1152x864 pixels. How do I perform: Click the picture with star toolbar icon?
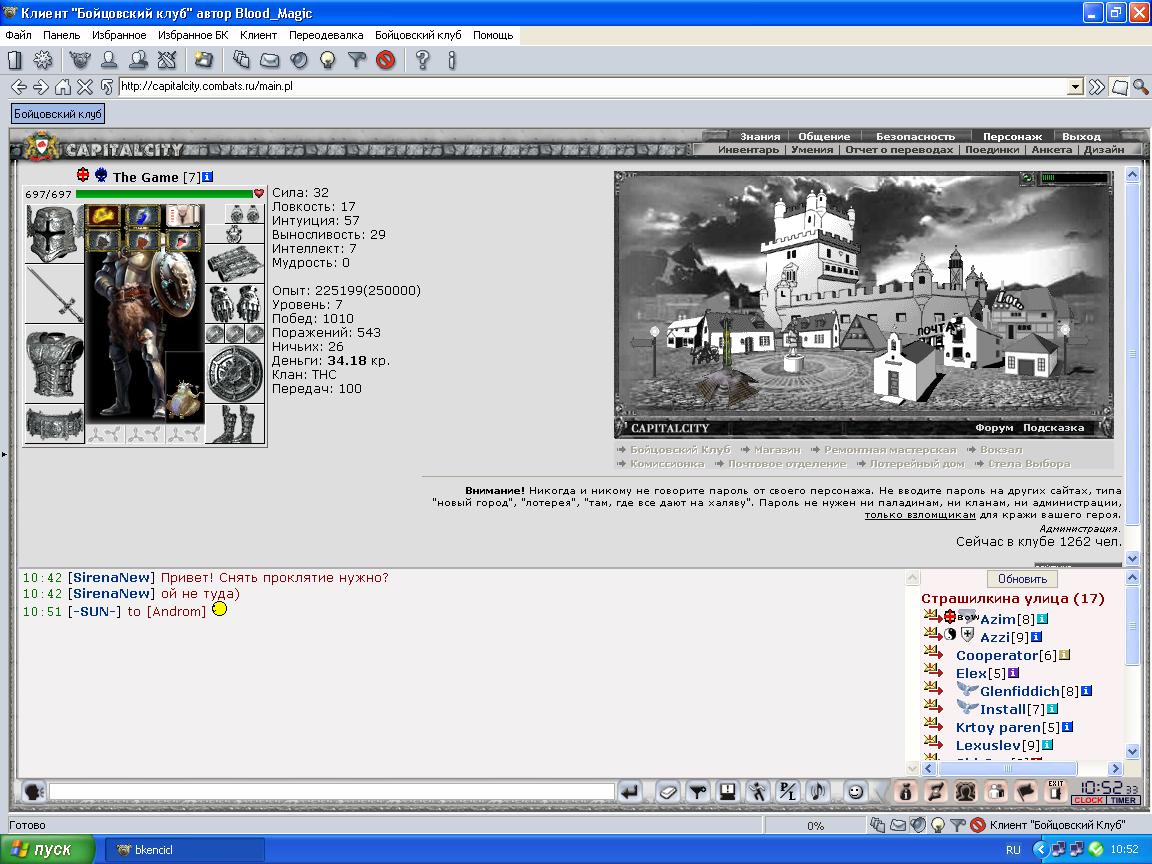(x=204, y=60)
